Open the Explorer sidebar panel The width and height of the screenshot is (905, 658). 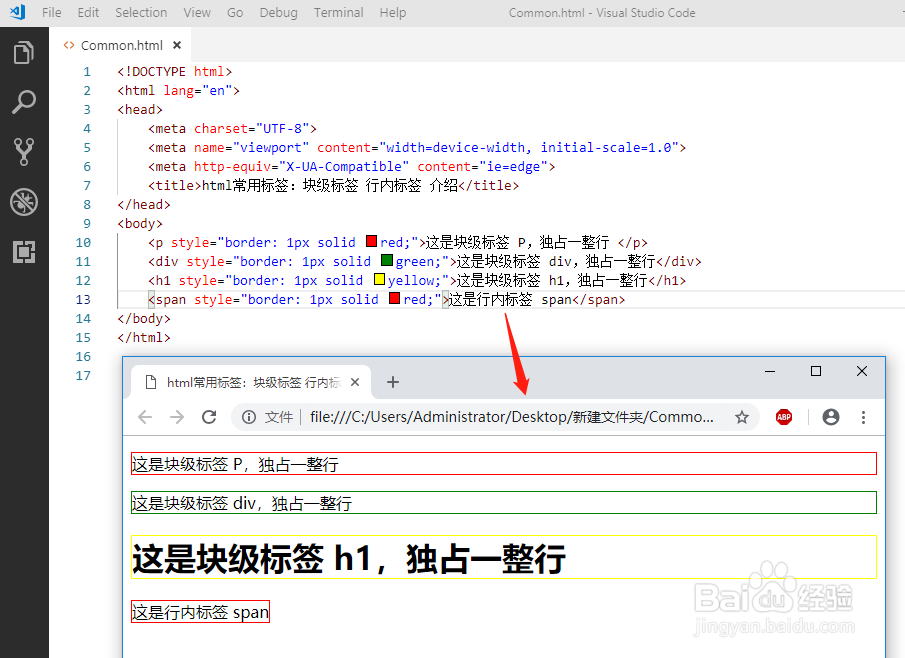point(24,53)
